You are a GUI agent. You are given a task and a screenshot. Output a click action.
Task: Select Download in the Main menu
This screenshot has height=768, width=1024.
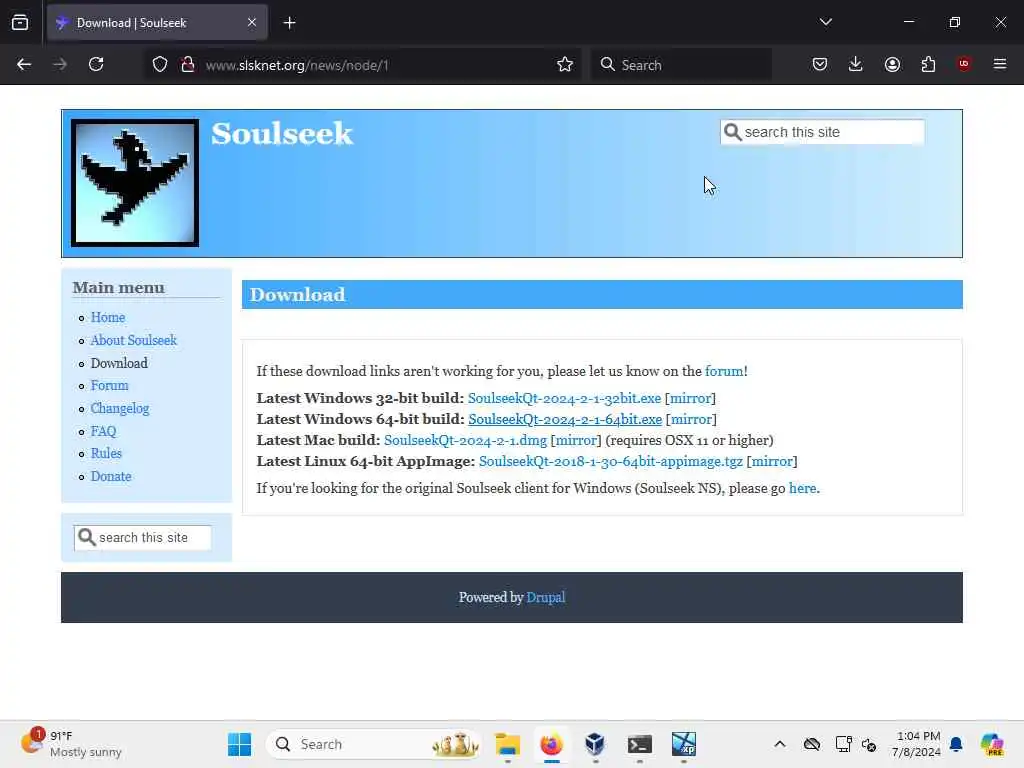point(119,363)
